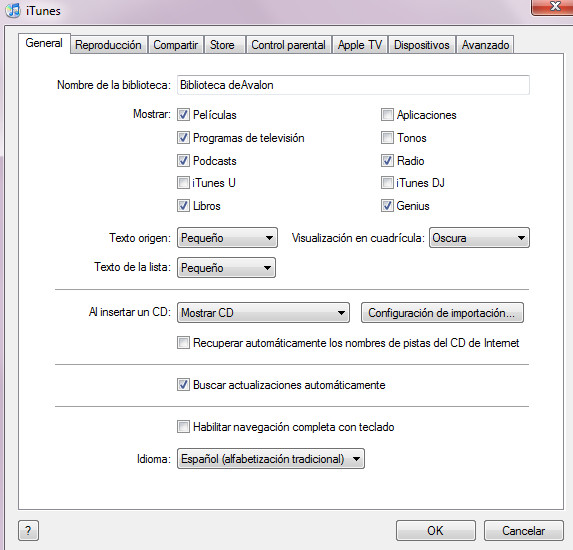
Task: Enable the Tonos checkbox
Action: pos(387,138)
